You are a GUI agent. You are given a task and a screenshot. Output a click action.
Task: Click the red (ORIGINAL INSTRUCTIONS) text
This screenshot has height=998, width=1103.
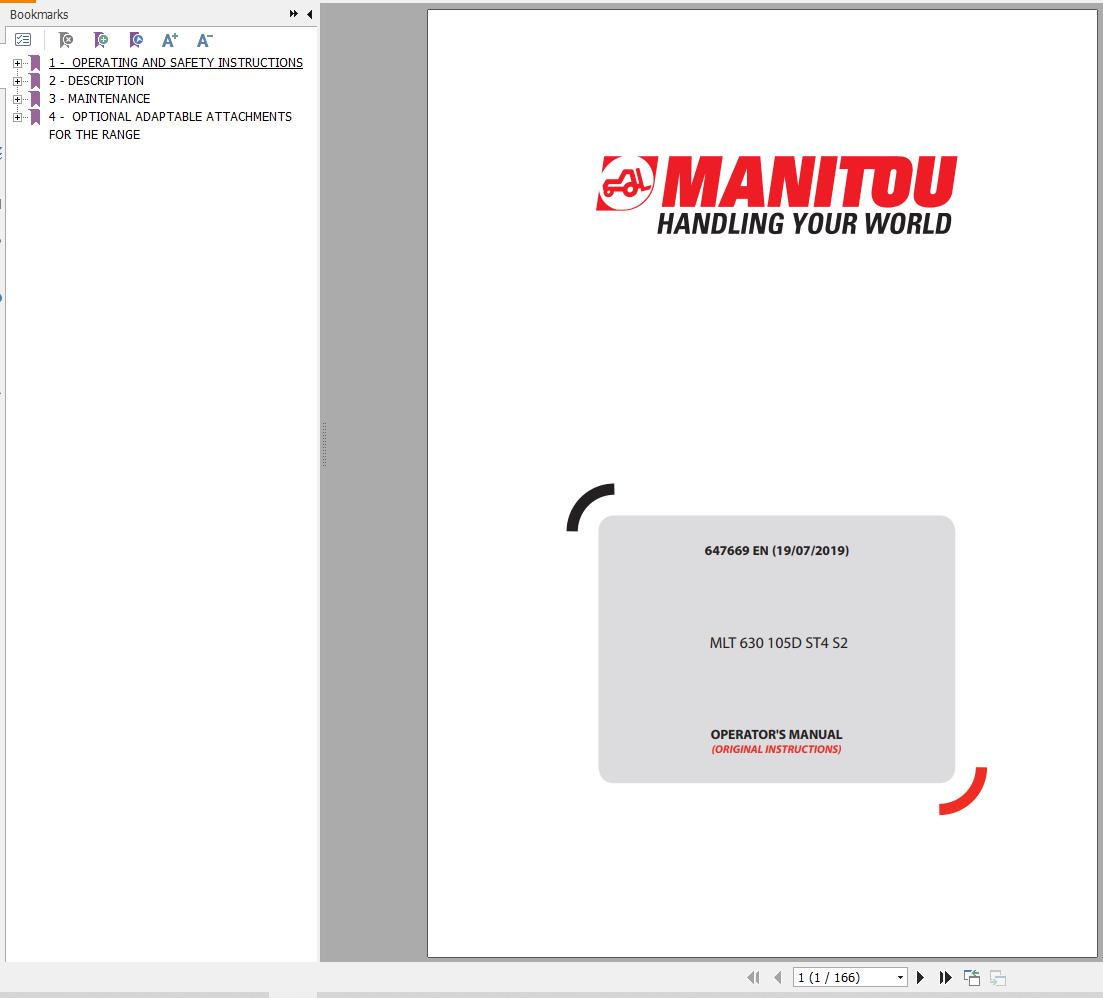point(776,749)
